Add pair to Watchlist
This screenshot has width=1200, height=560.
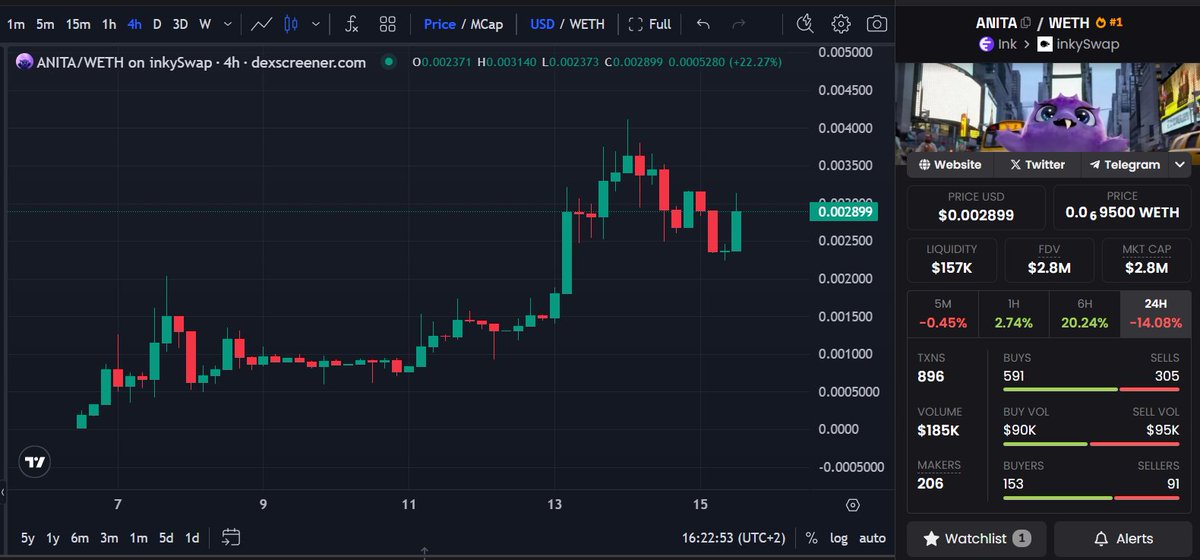(977, 538)
